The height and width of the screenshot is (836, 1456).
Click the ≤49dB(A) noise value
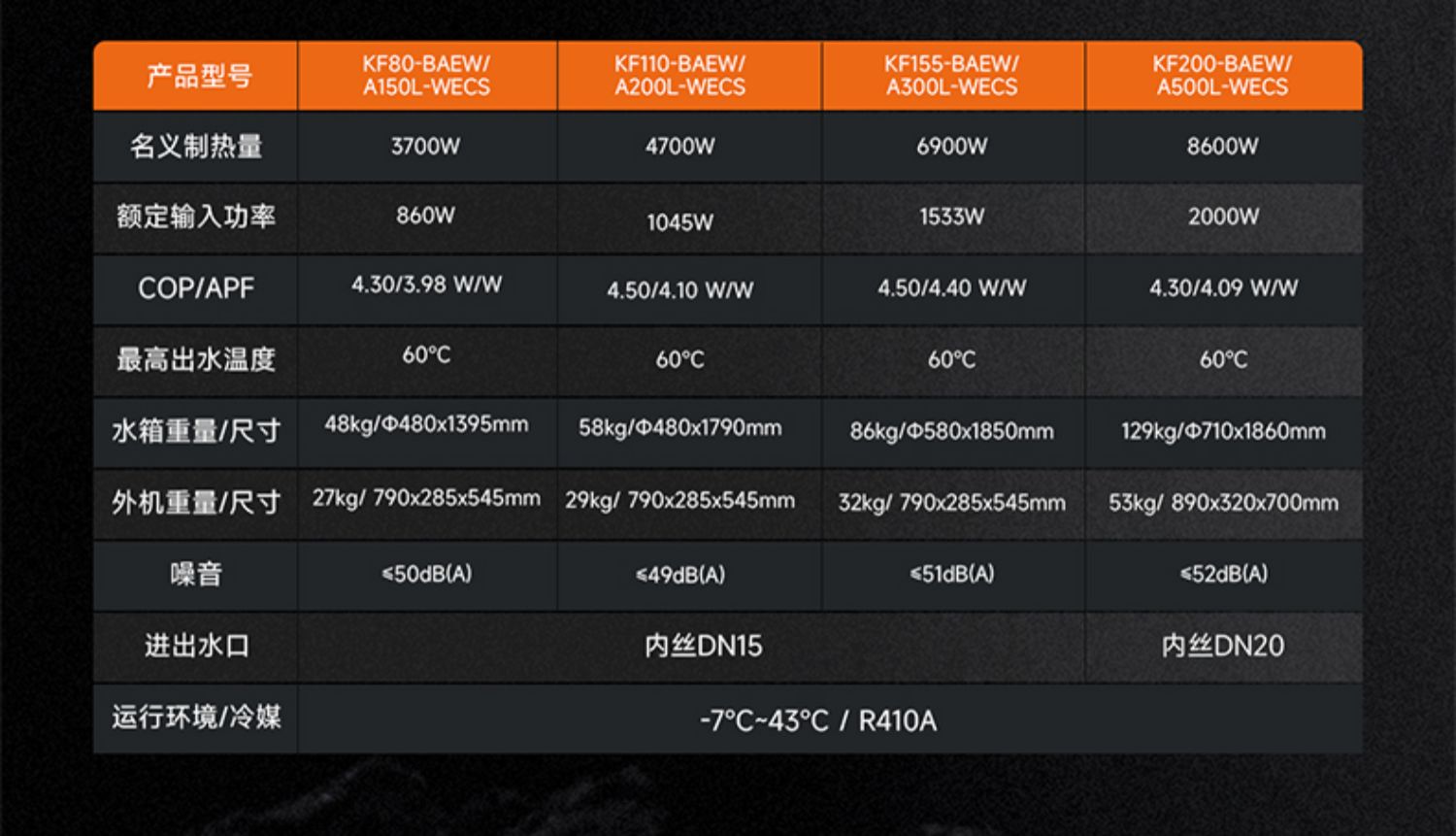point(680,575)
